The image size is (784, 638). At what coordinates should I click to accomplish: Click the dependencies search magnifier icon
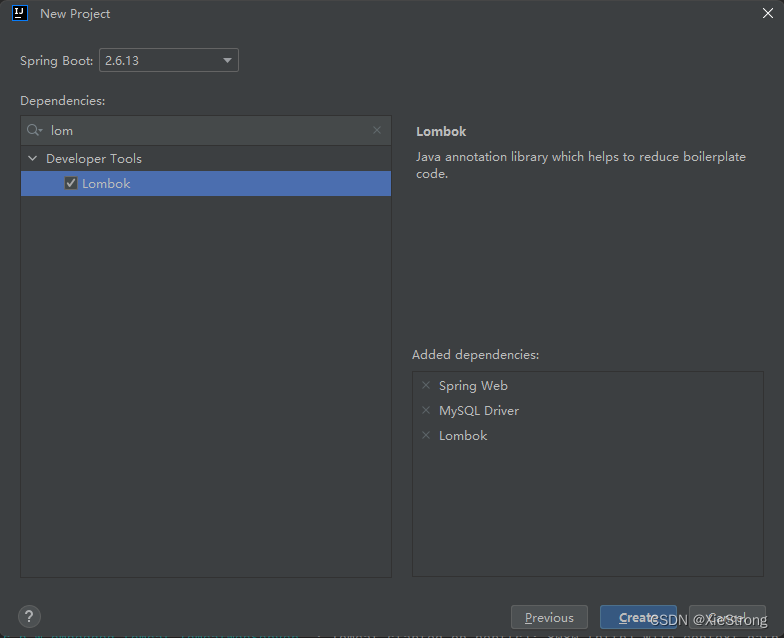click(x=34, y=130)
